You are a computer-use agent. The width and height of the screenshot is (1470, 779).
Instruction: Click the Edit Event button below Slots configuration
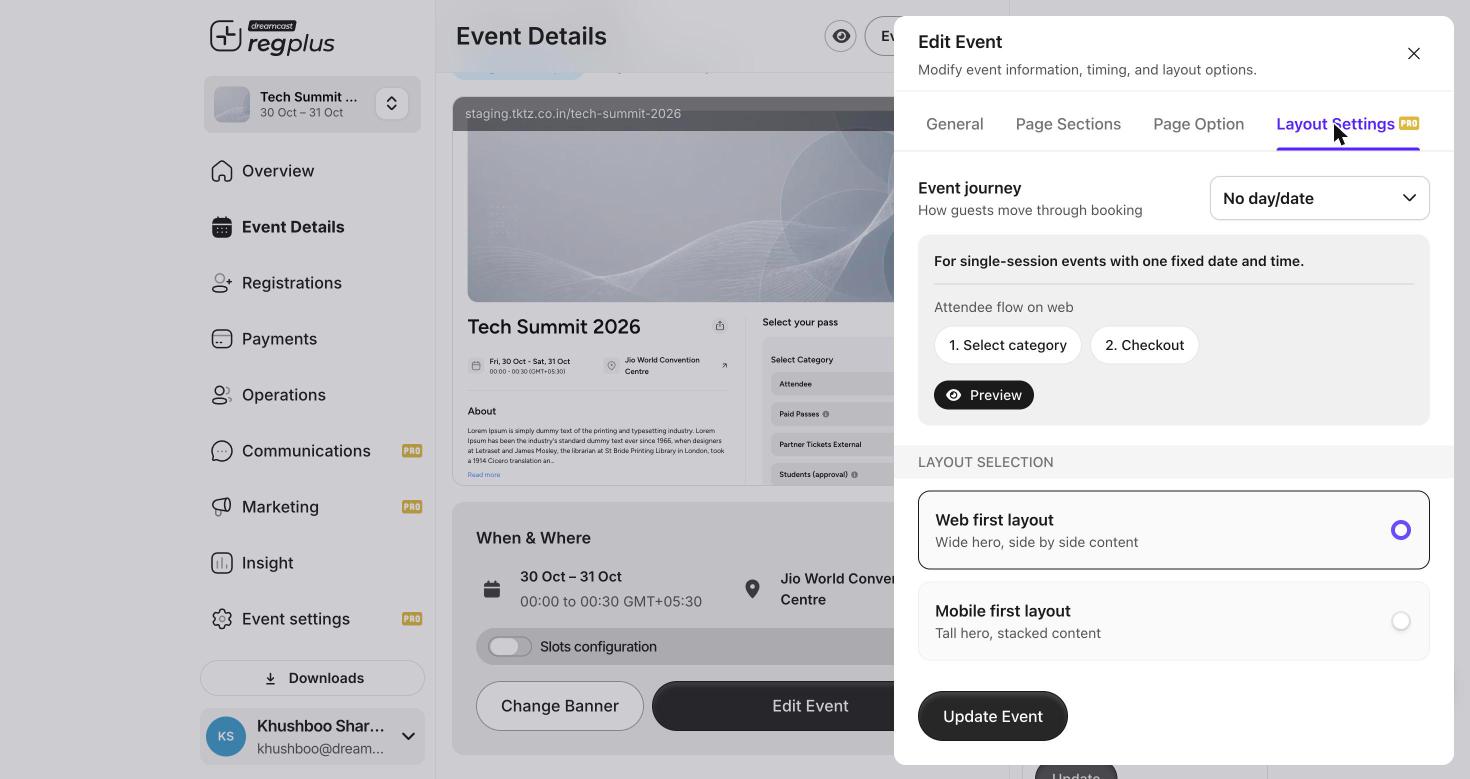tap(773, 706)
